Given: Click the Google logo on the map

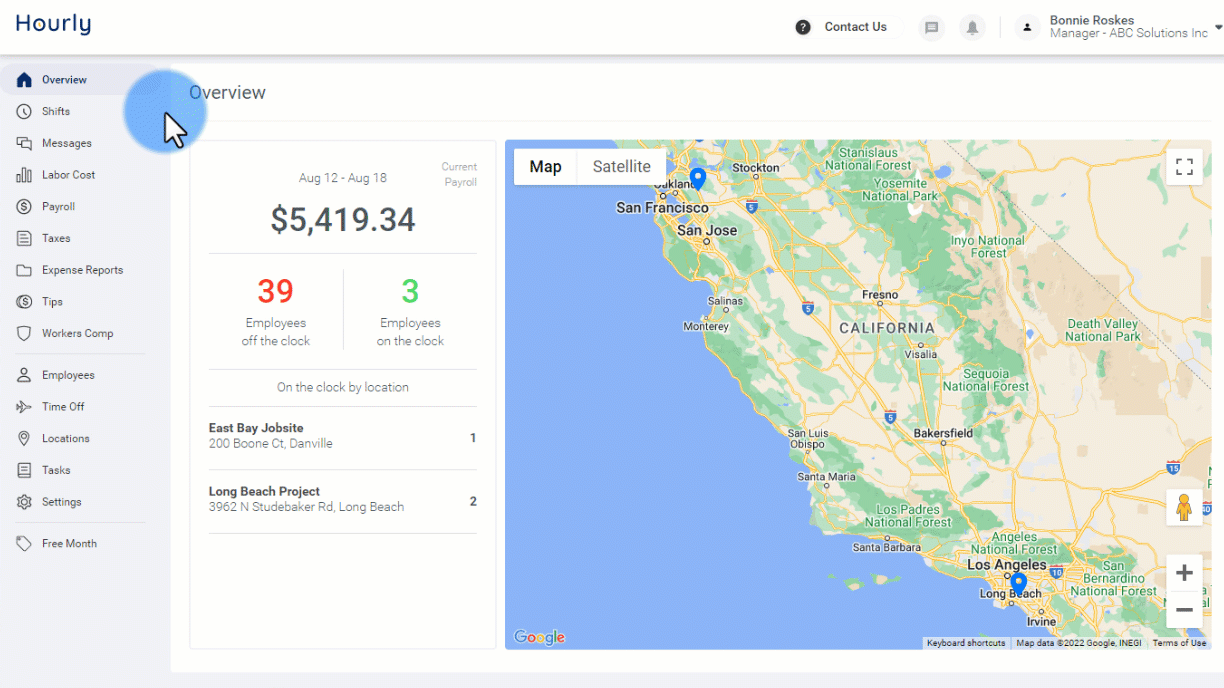Looking at the screenshot, I should [539, 637].
